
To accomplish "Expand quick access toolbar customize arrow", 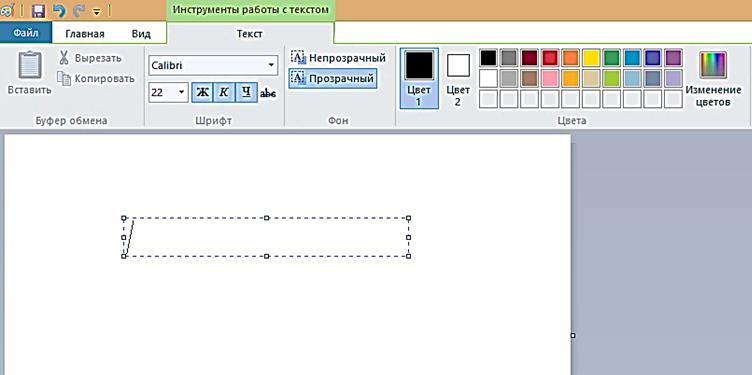I will click(x=96, y=11).
